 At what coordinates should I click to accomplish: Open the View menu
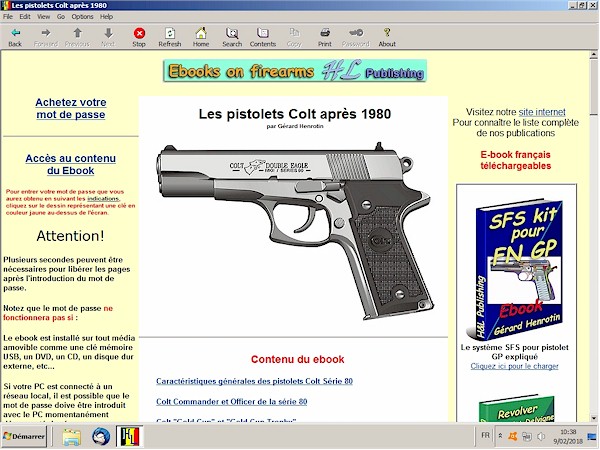click(43, 17)
